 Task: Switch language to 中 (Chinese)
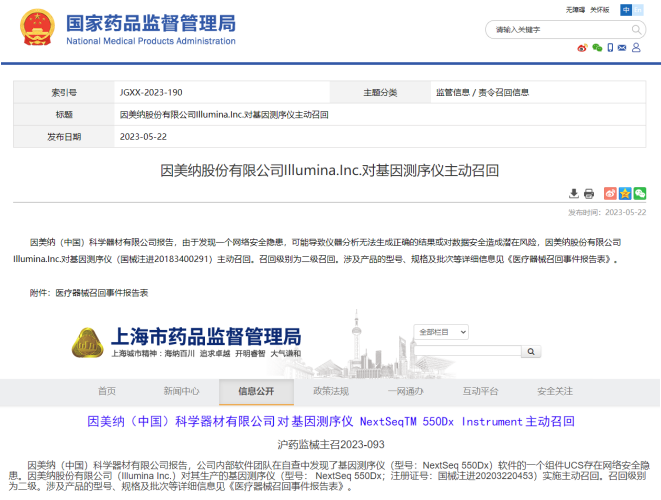tap(626, 9)
